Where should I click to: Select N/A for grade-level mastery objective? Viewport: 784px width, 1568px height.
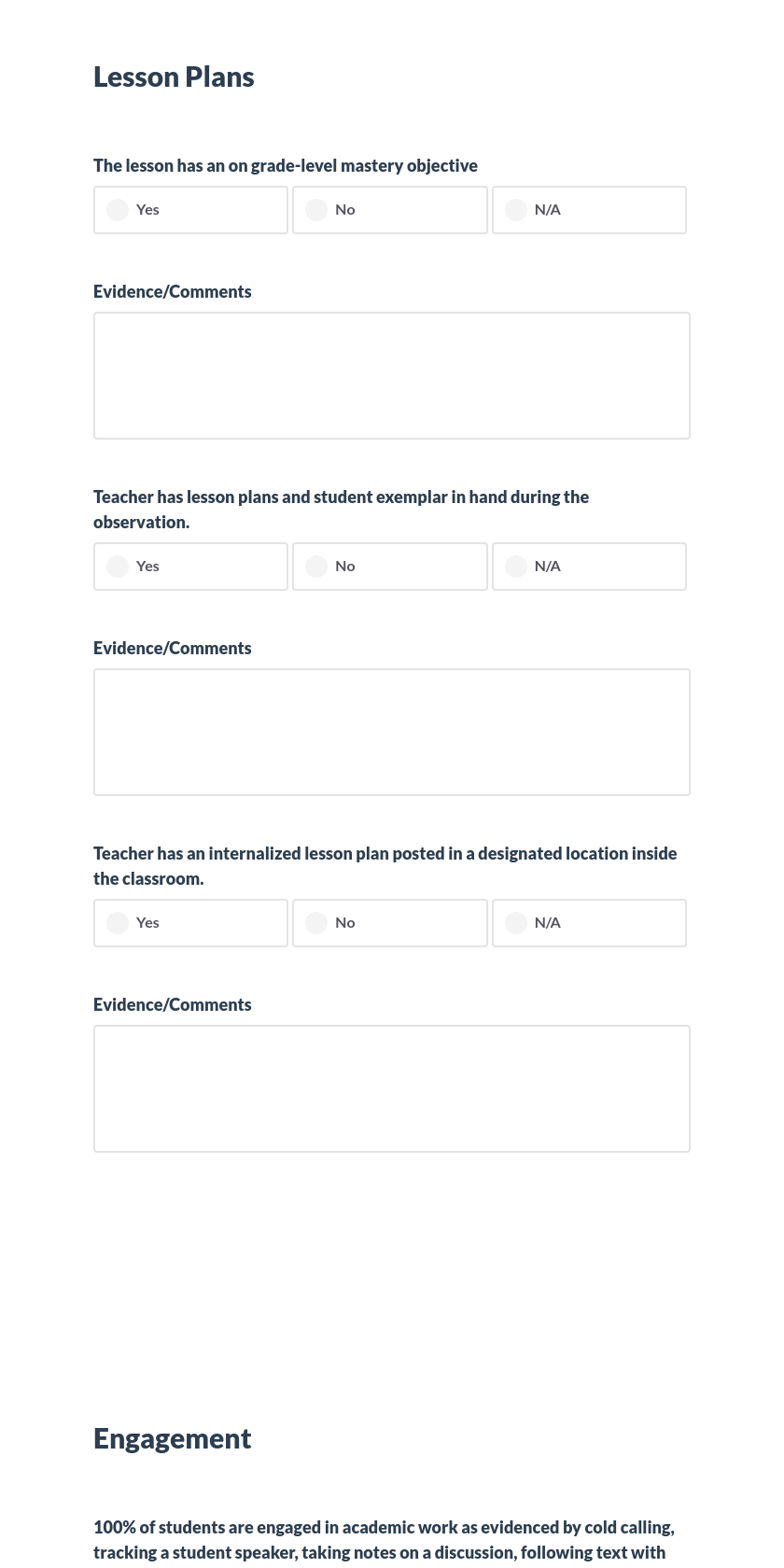tap(516, 210)
